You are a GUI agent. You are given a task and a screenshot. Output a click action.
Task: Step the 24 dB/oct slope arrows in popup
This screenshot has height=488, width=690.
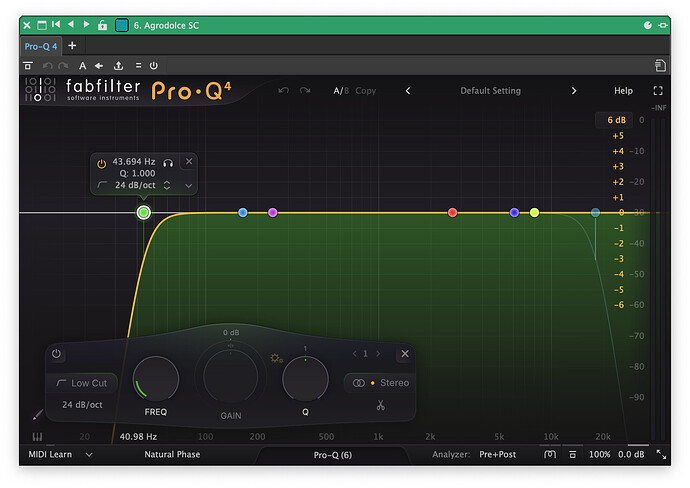(167, 185)
